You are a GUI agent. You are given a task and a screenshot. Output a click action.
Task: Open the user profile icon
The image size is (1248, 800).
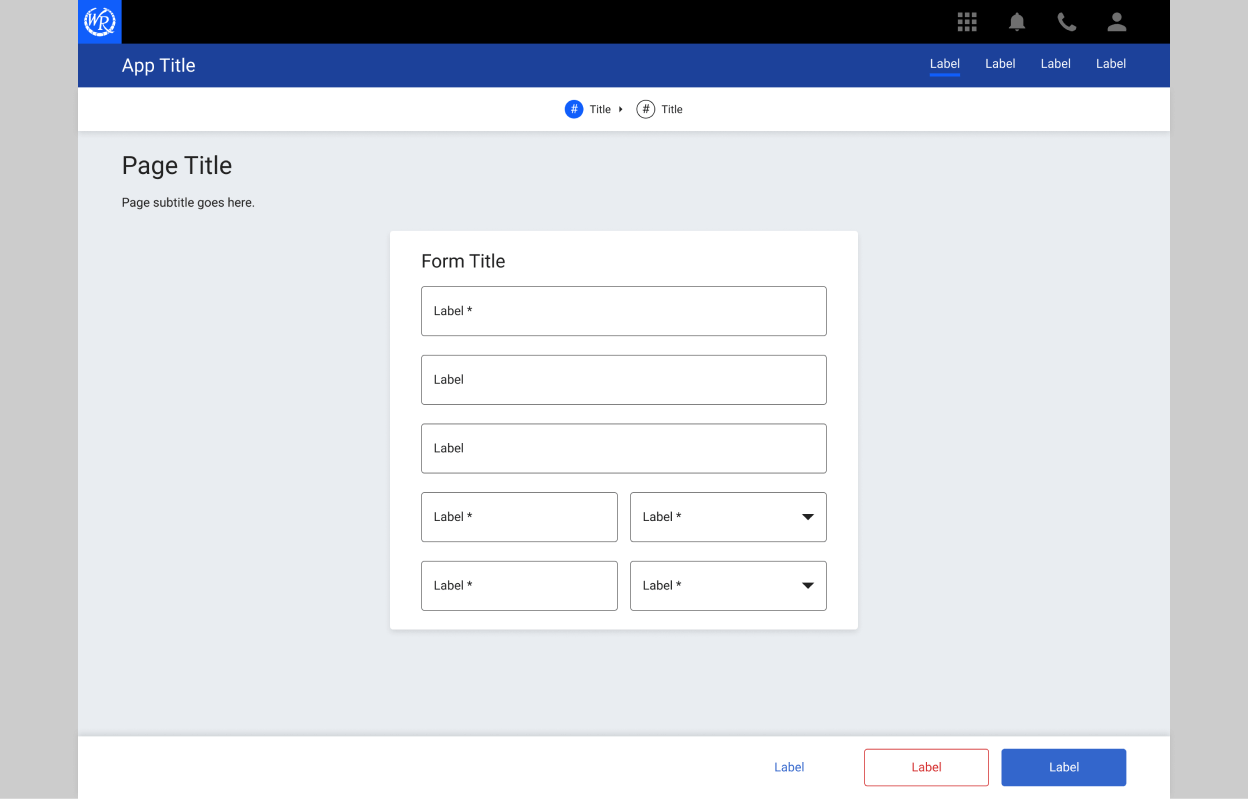coord(1116,21)
